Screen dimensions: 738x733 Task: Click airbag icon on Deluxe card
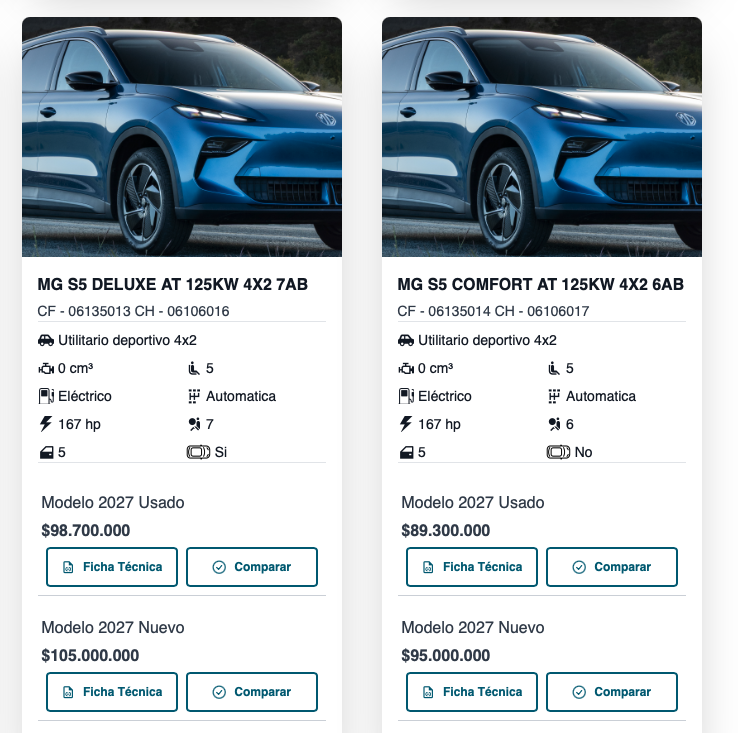click(194, 424)
